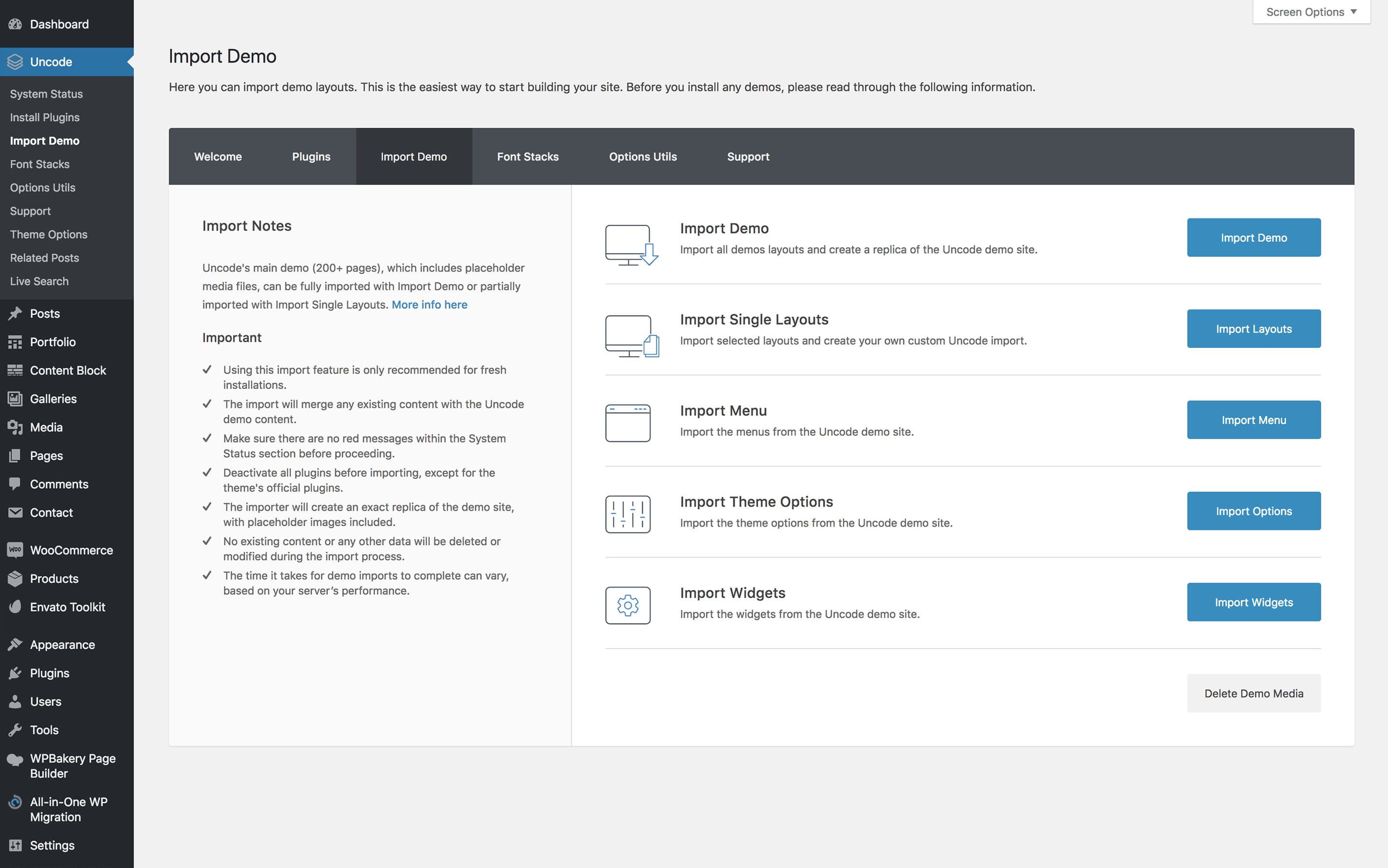Open System Status in Uncode submenu
The height and width of the screenshot is (868, 1388).
click(46, 94)
